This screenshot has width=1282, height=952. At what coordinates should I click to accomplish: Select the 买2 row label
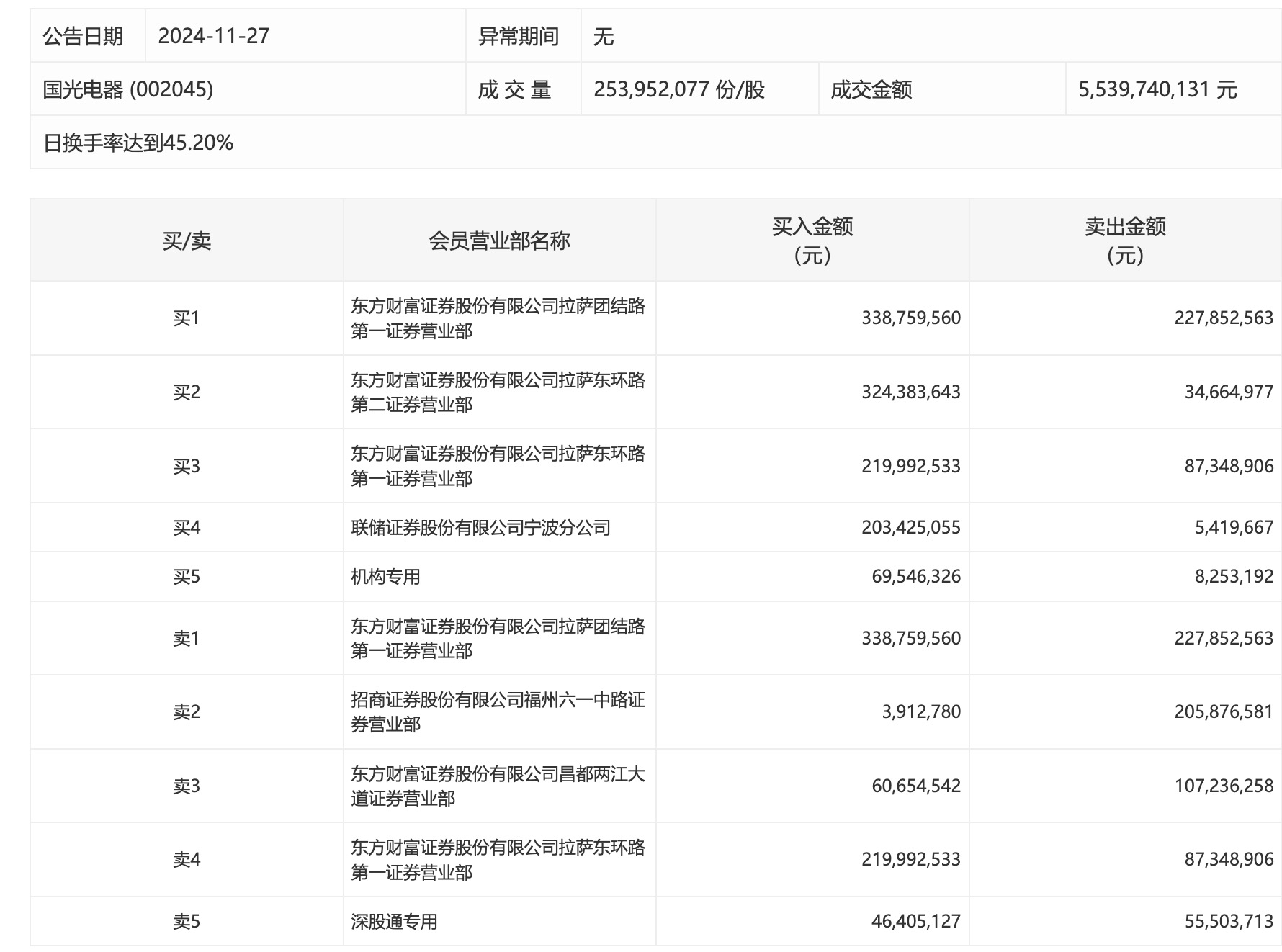(x=187, y=392)
